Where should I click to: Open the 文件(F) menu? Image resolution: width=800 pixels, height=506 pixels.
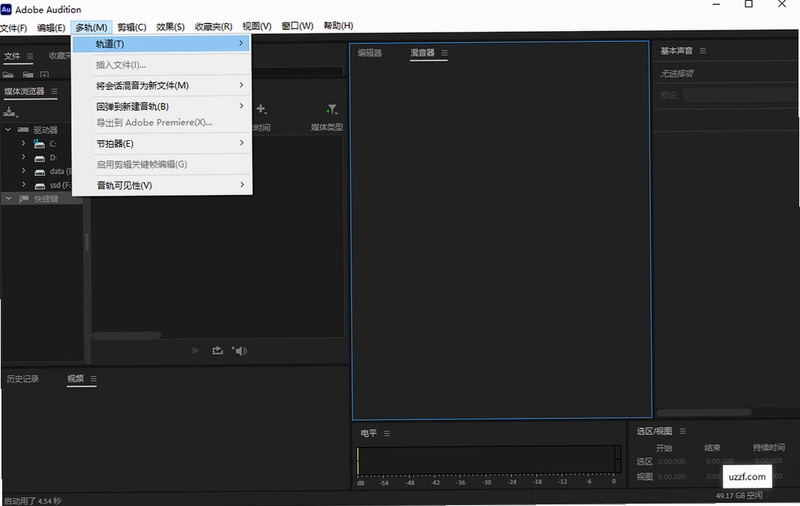(13, 27)
